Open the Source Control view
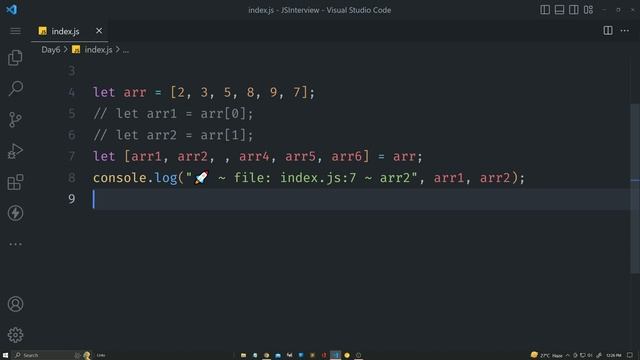Image resolution: width=640 pixels, height=360 pixels. 16,120
